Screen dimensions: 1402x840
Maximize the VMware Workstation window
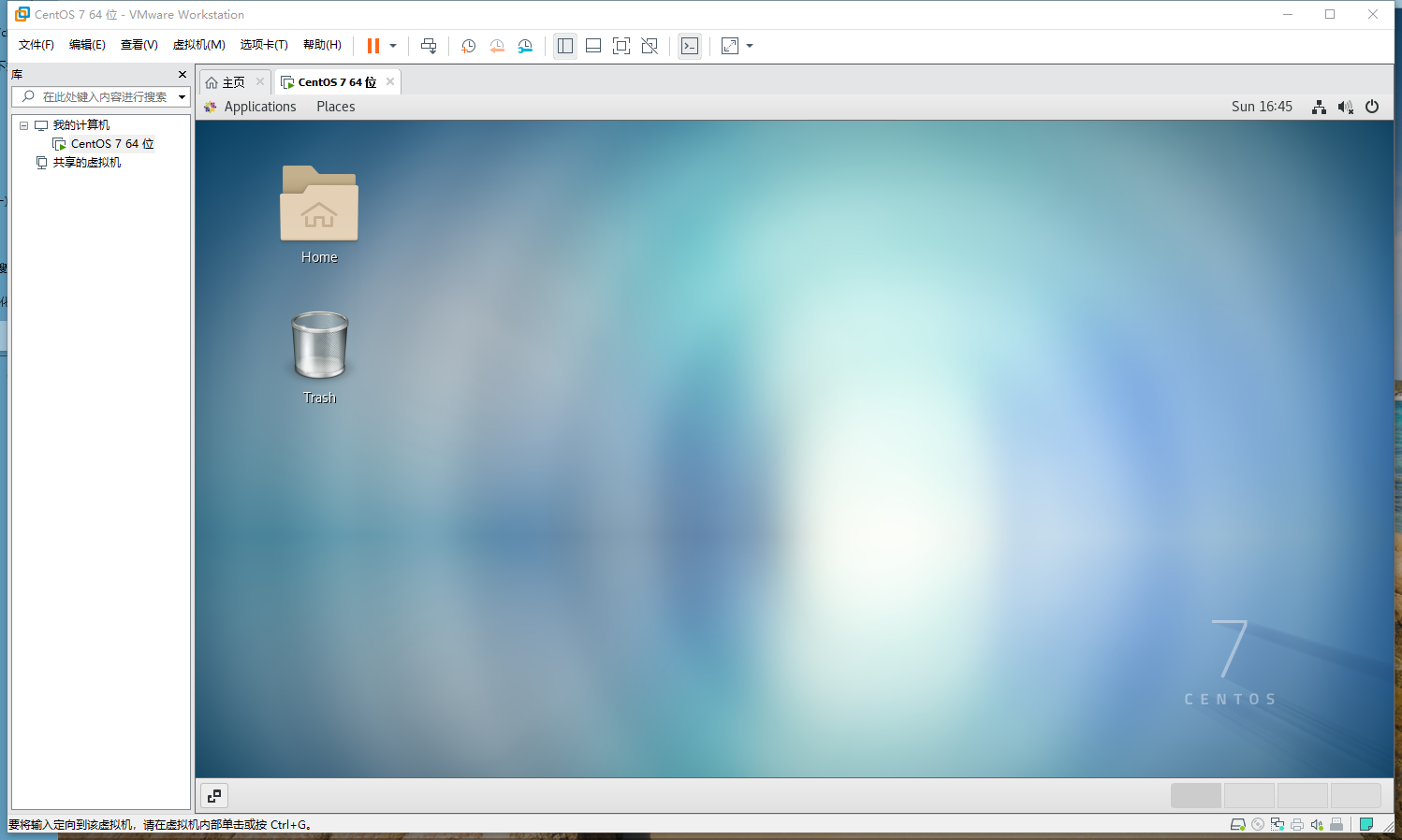coord(1330,14)
